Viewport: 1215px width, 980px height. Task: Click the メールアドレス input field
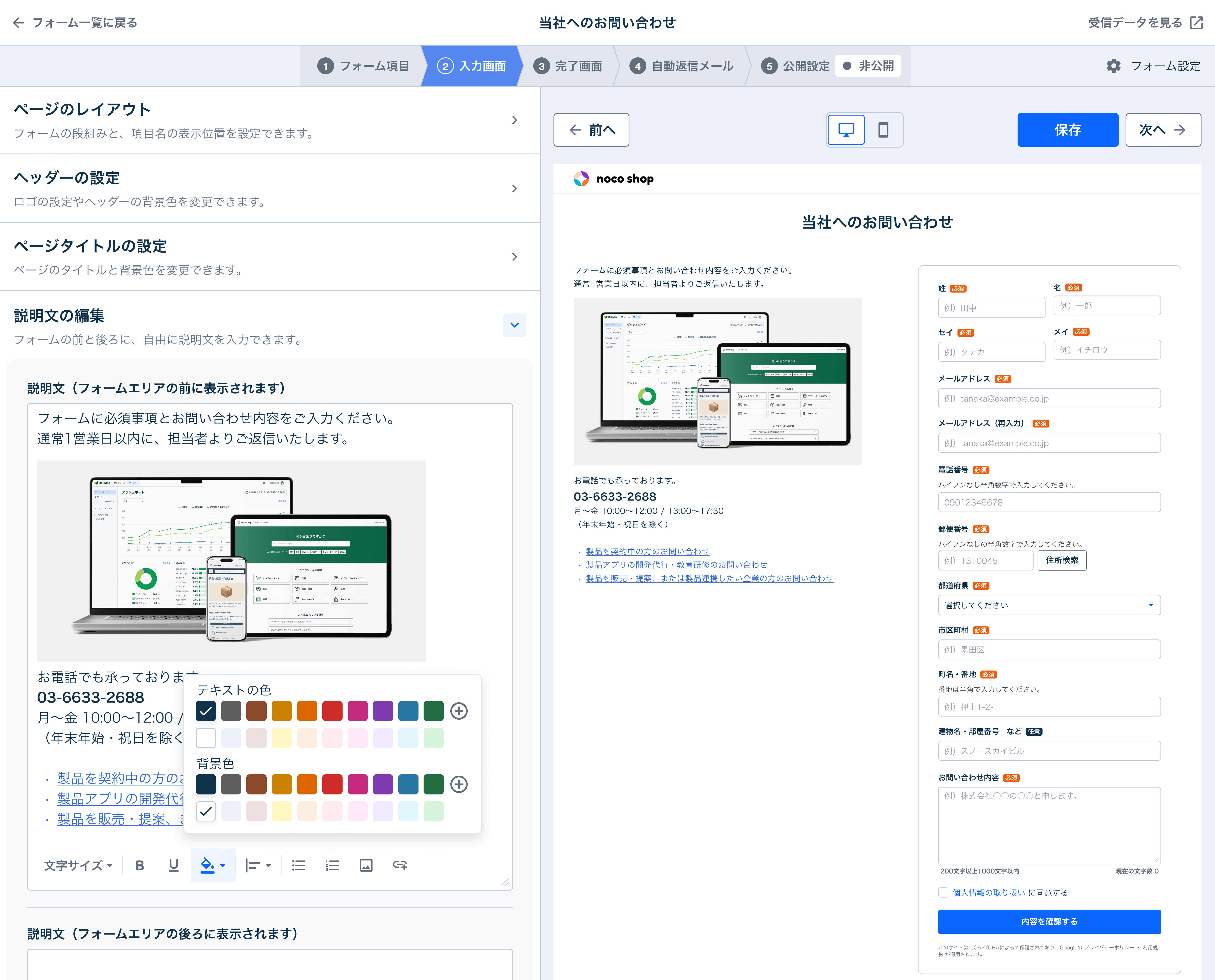pos(1049,398)
